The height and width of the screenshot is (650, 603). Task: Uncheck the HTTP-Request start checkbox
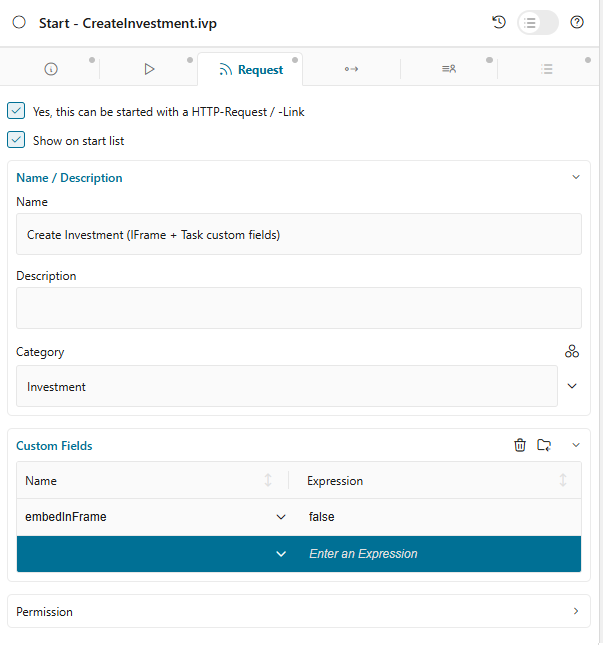tap(16, 111)
